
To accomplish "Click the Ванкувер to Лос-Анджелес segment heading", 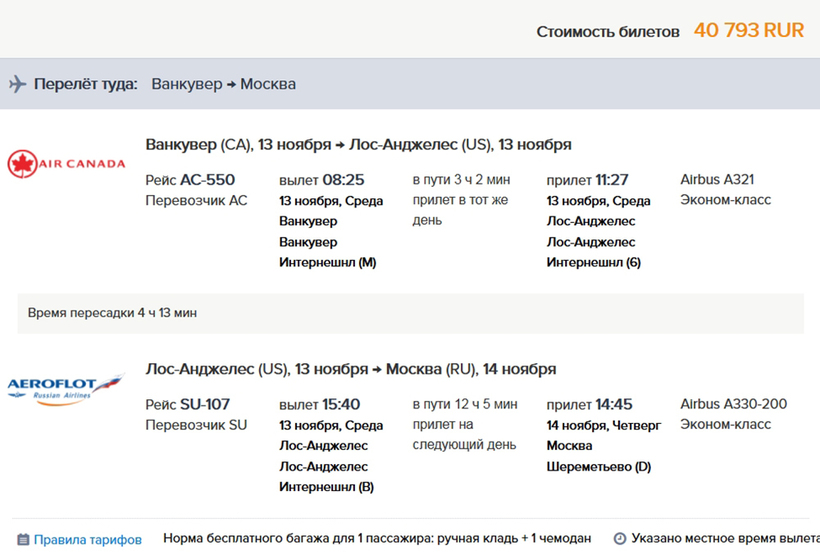I will [358, 144].
